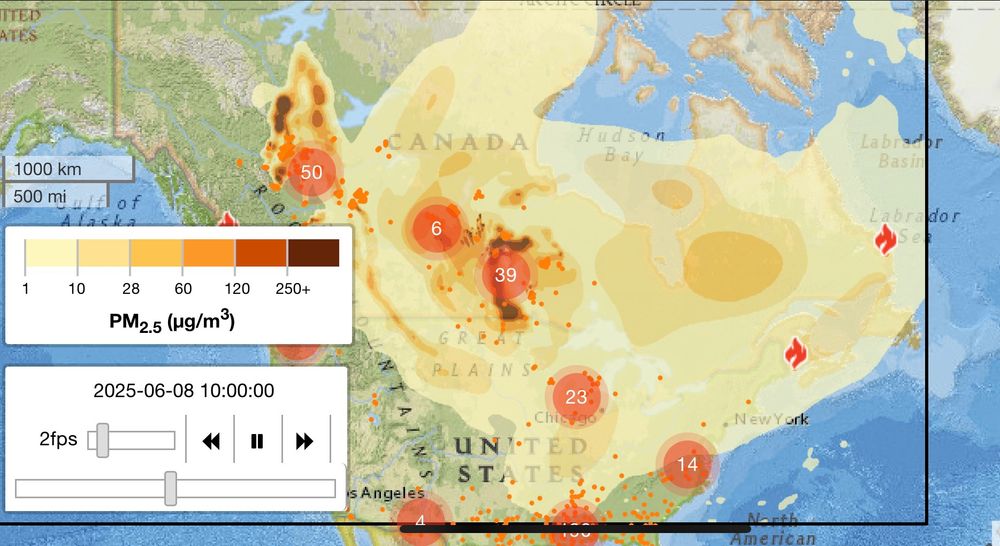Click the rewind playback button
1000x546 pixels.
211,441
